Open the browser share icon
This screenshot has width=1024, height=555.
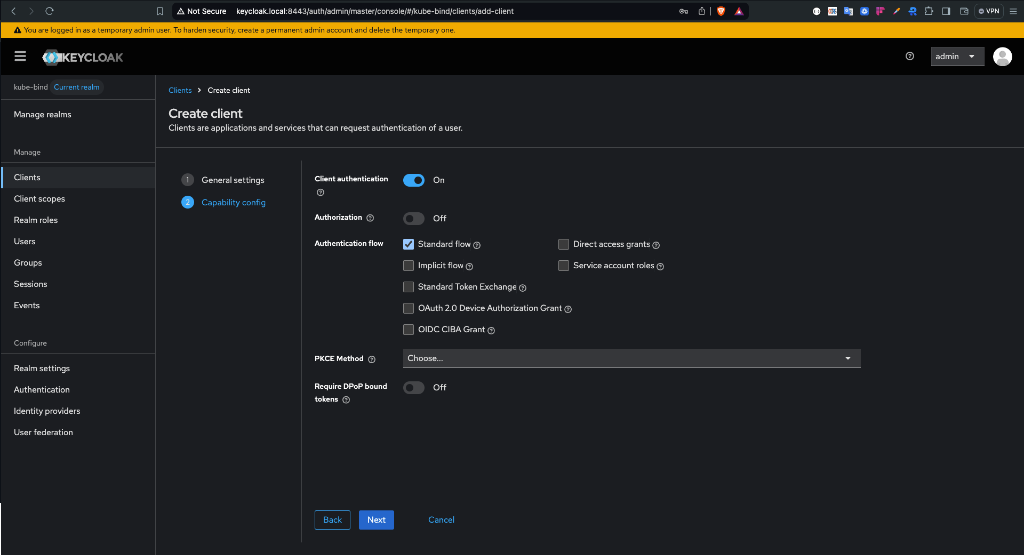tap(701, 11)
